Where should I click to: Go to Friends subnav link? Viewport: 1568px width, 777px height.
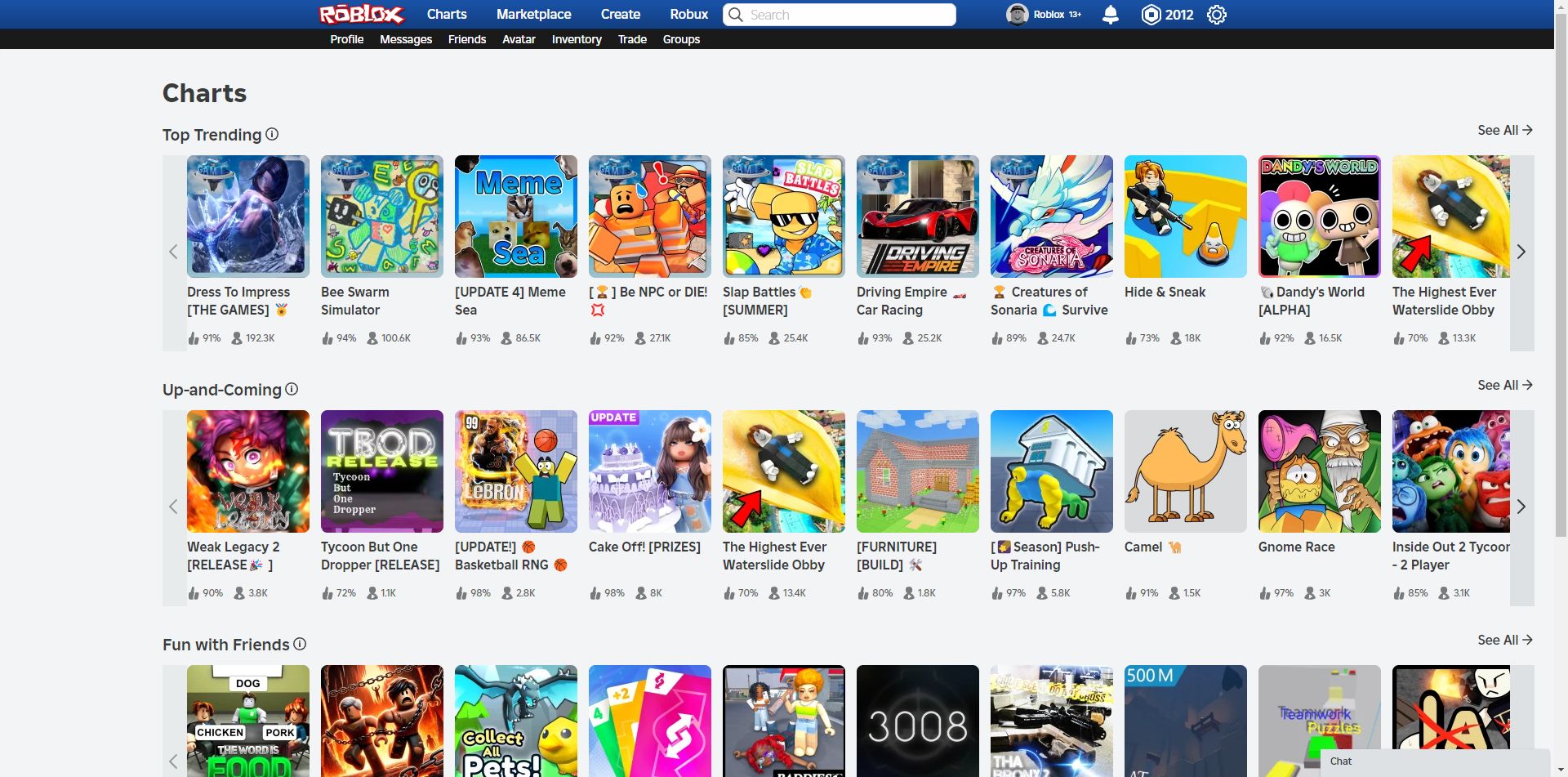pyautogui.click(x=467, y=39)
